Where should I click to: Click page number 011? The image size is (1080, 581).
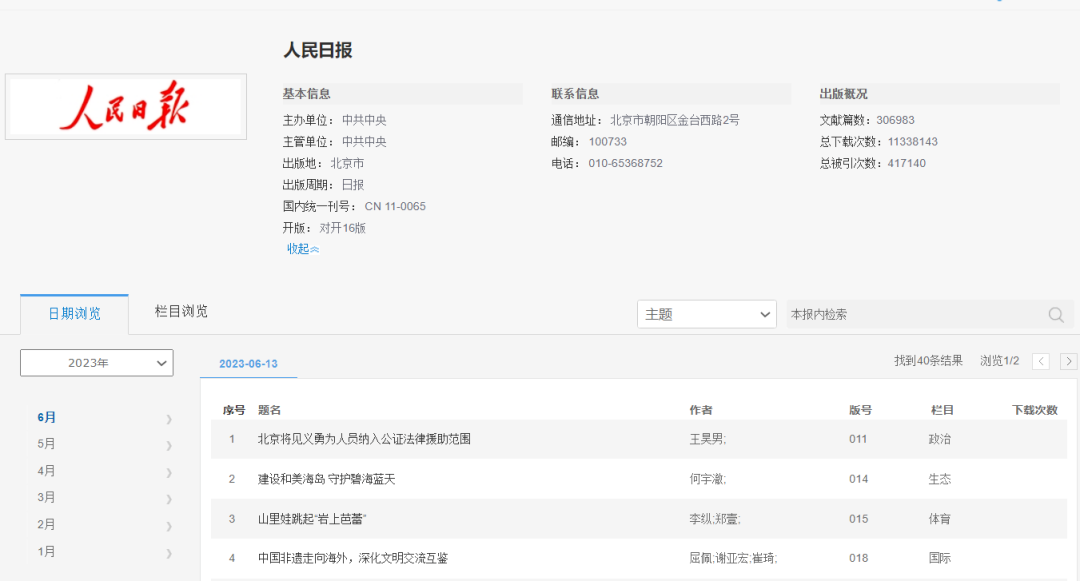tap(858, 439)
